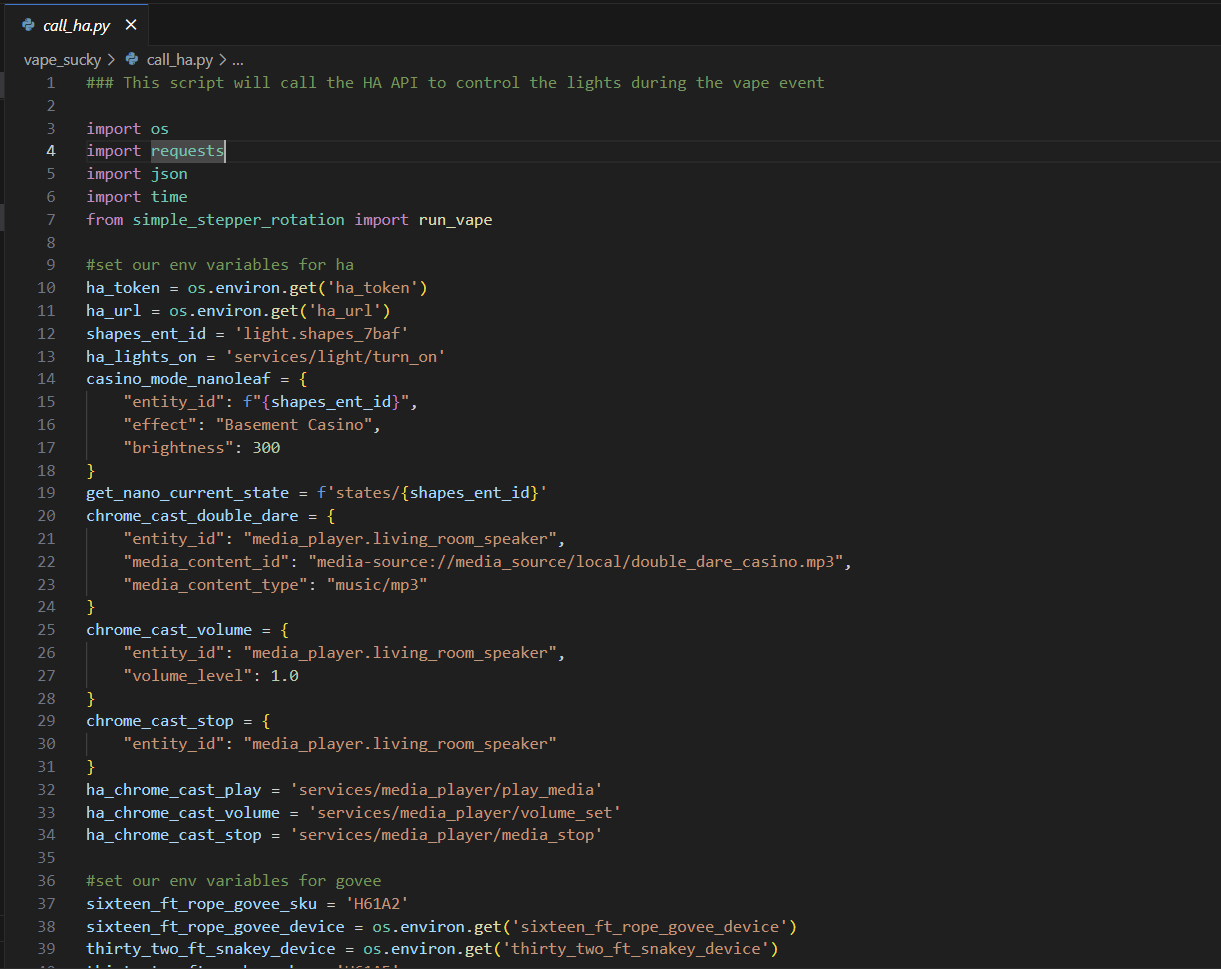
Task: Click the variable thirty_two_ft_snakey_device on line 39
Action: click(211, 949)
